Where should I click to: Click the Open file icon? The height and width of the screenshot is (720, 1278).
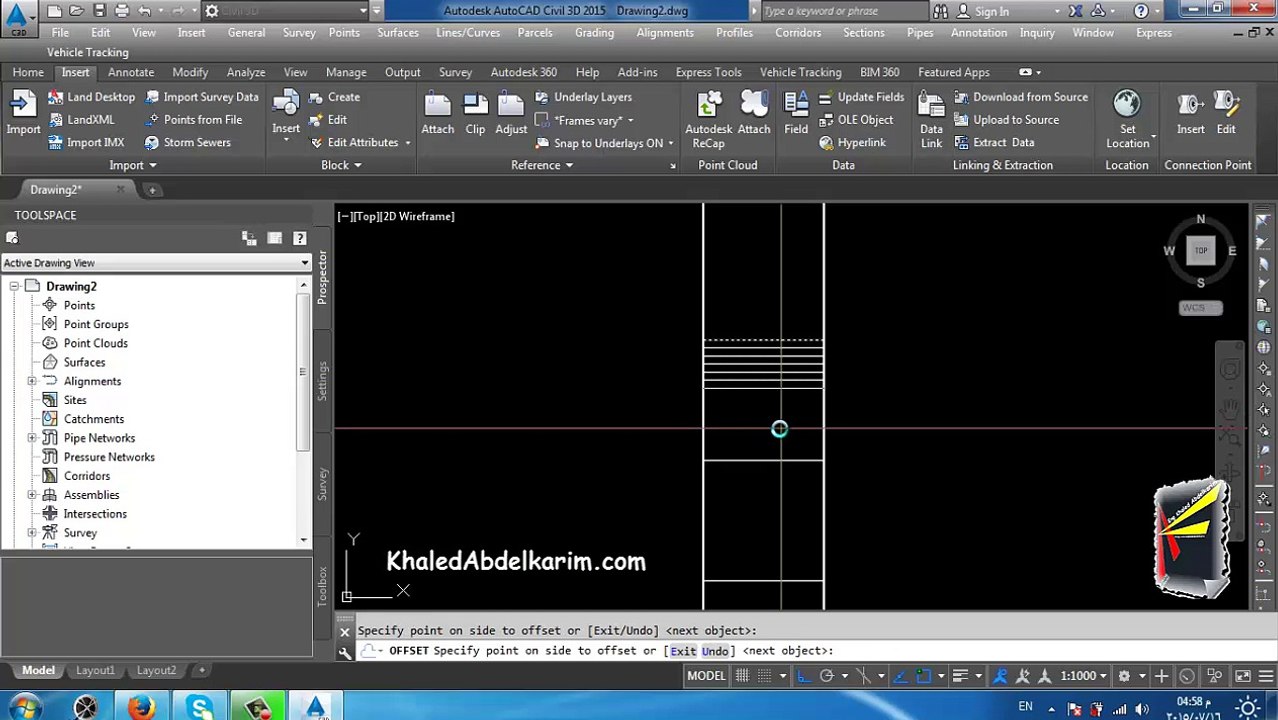(78, 11)
